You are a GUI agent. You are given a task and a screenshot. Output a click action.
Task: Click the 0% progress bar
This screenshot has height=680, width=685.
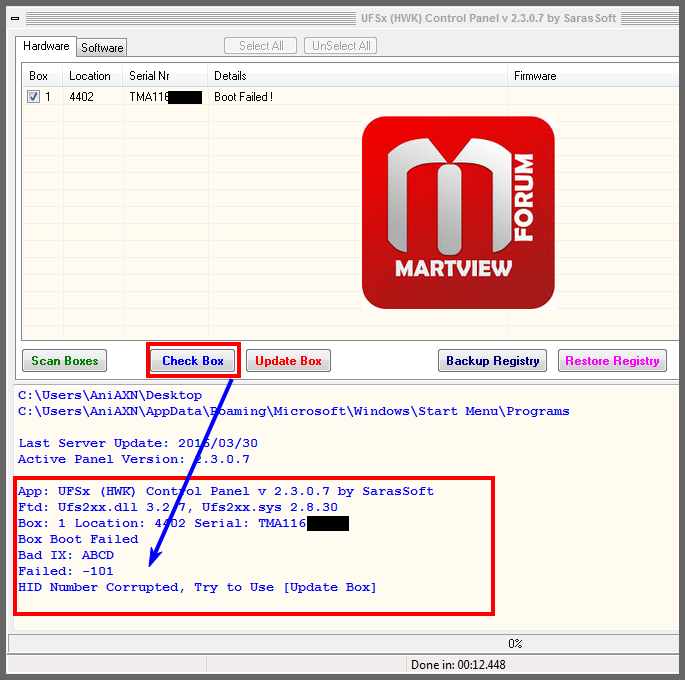pos(343,643)
